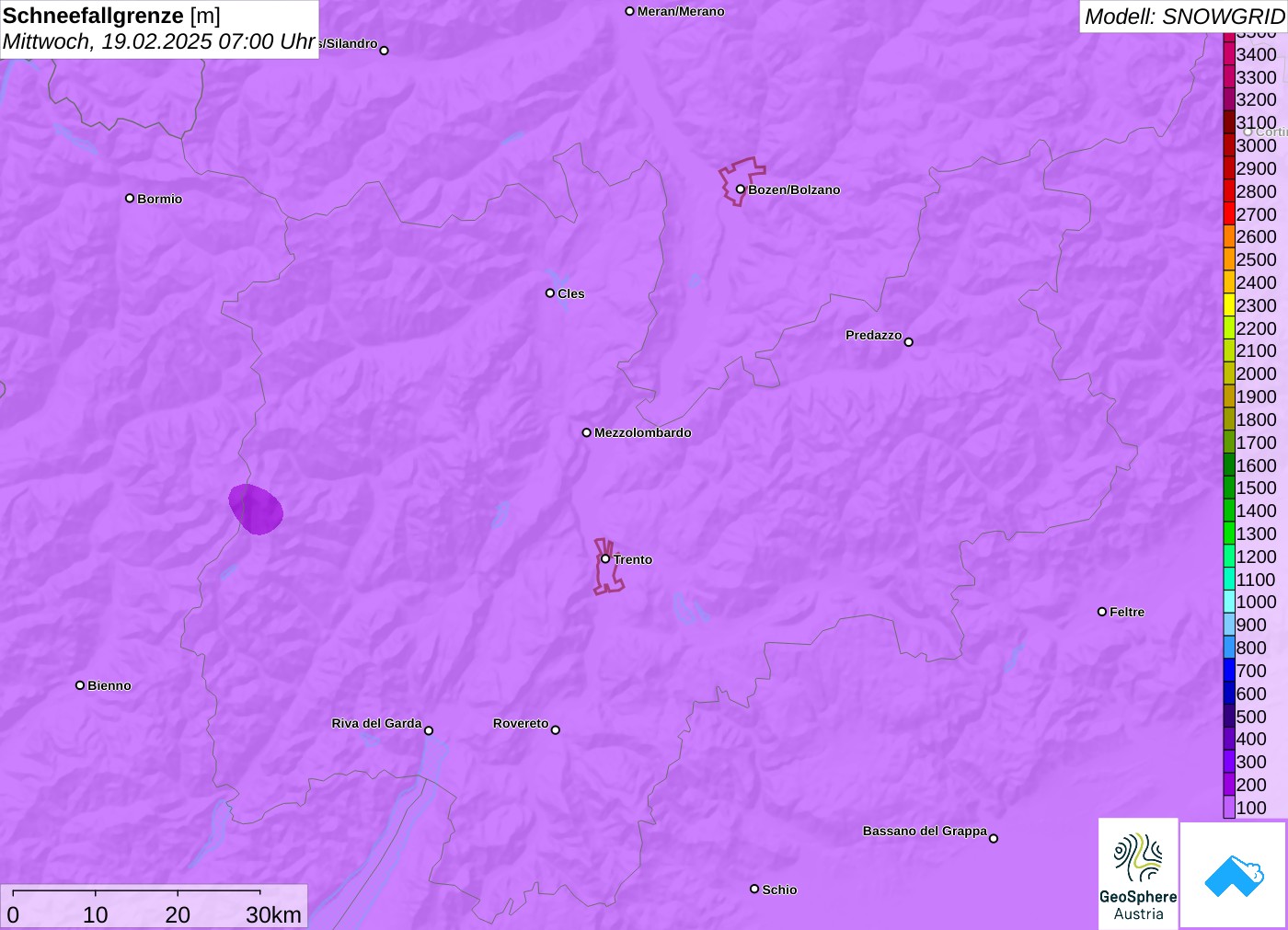Click the Feltre location dot
This screenshot has width=1288, height=930.
[1102, 612]
